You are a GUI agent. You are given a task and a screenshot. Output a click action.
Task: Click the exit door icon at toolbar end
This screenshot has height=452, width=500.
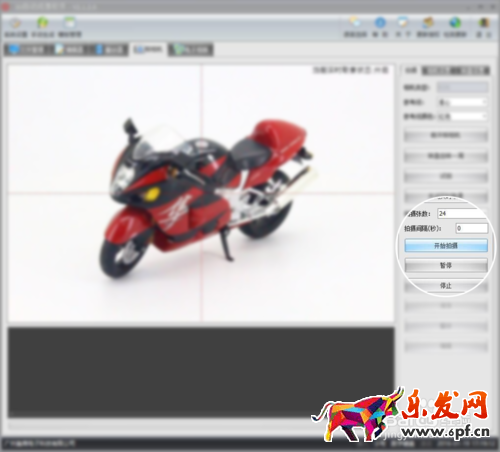click(x=483, y=23)
